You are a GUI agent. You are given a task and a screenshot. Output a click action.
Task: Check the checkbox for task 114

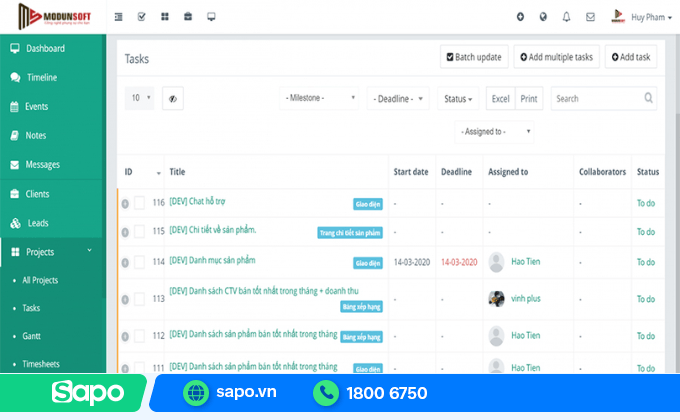pyautogui.click(x=139, y=262)
